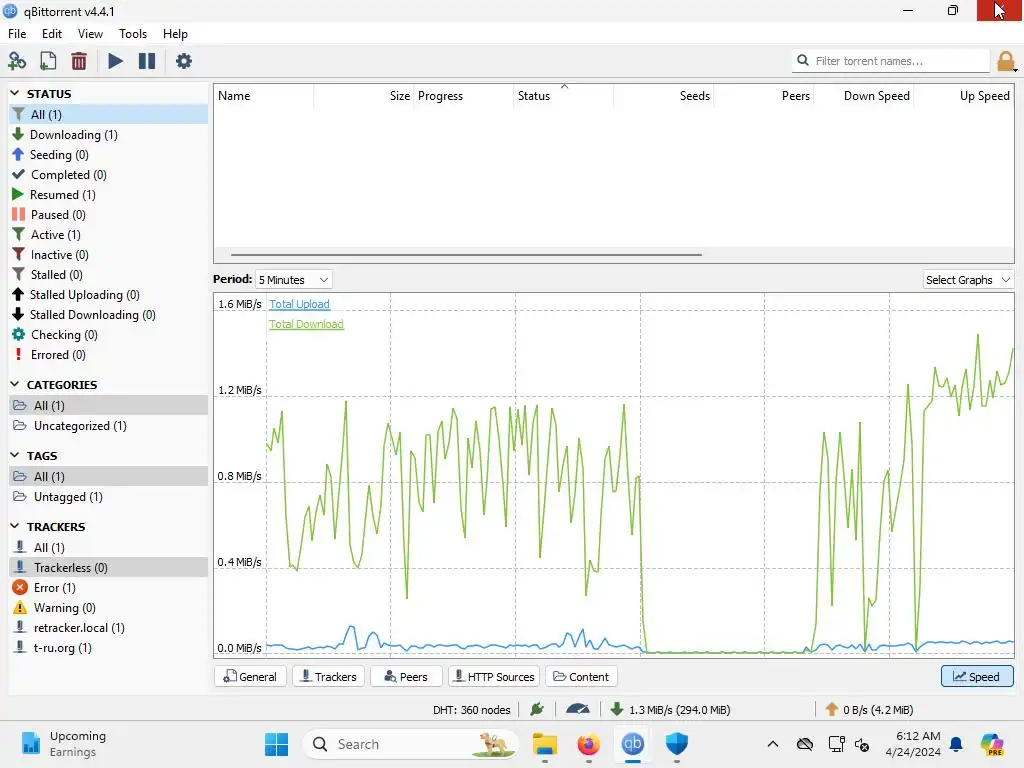Click the red Delete torrent trash icon
Image resolution: width=1024 pixels, height=768 pixels.
coord(79,61)
